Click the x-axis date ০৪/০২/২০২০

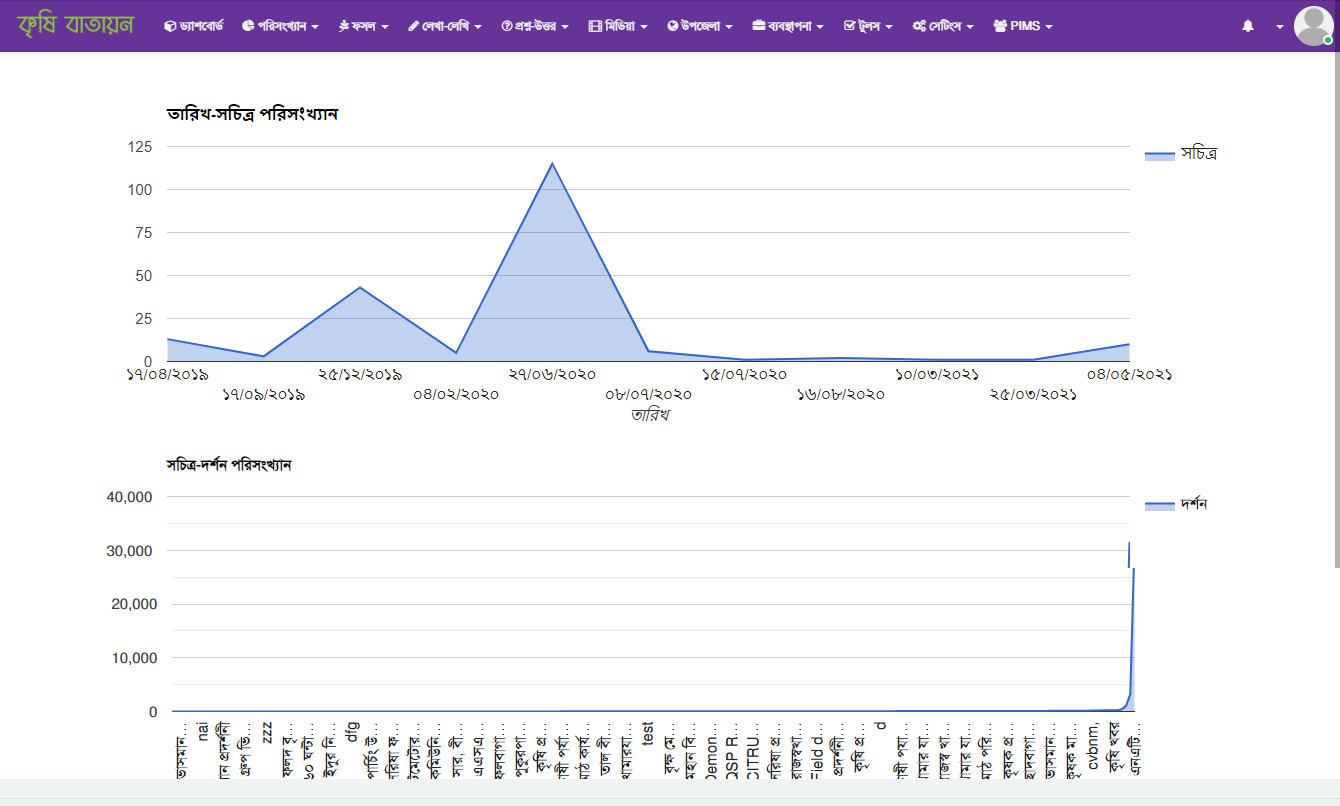(x=456, y=395)
